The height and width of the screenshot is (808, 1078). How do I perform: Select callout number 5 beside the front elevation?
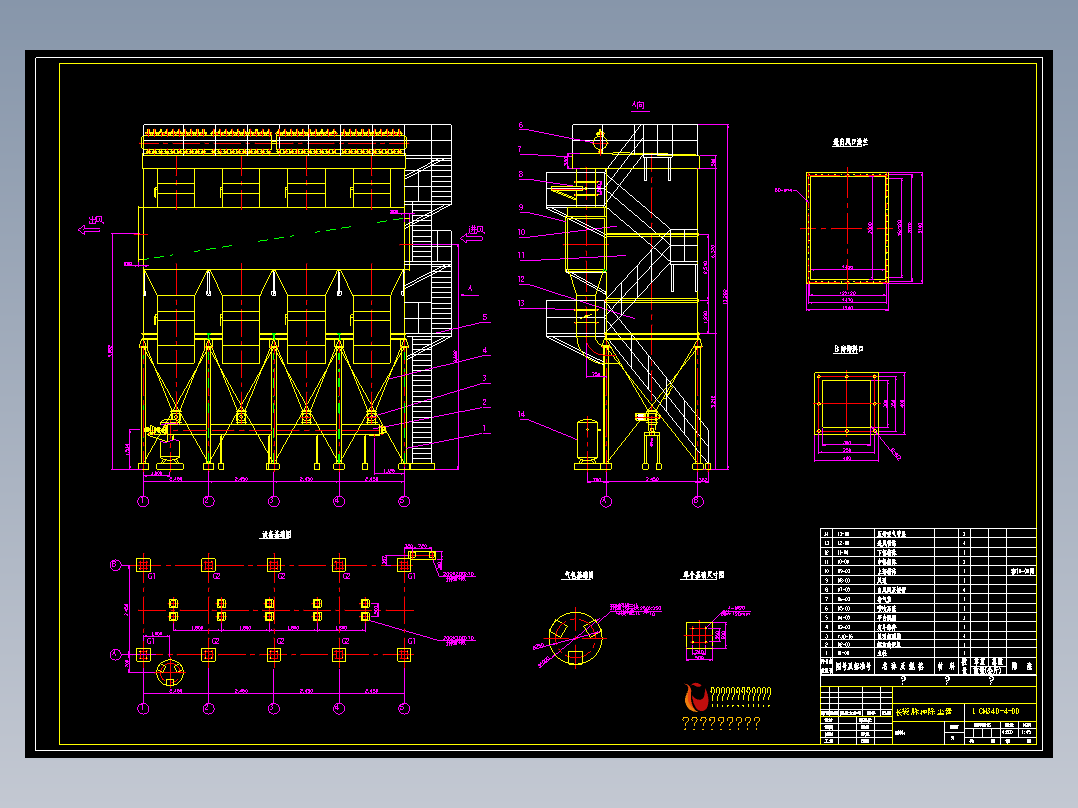tap(485, 318)
